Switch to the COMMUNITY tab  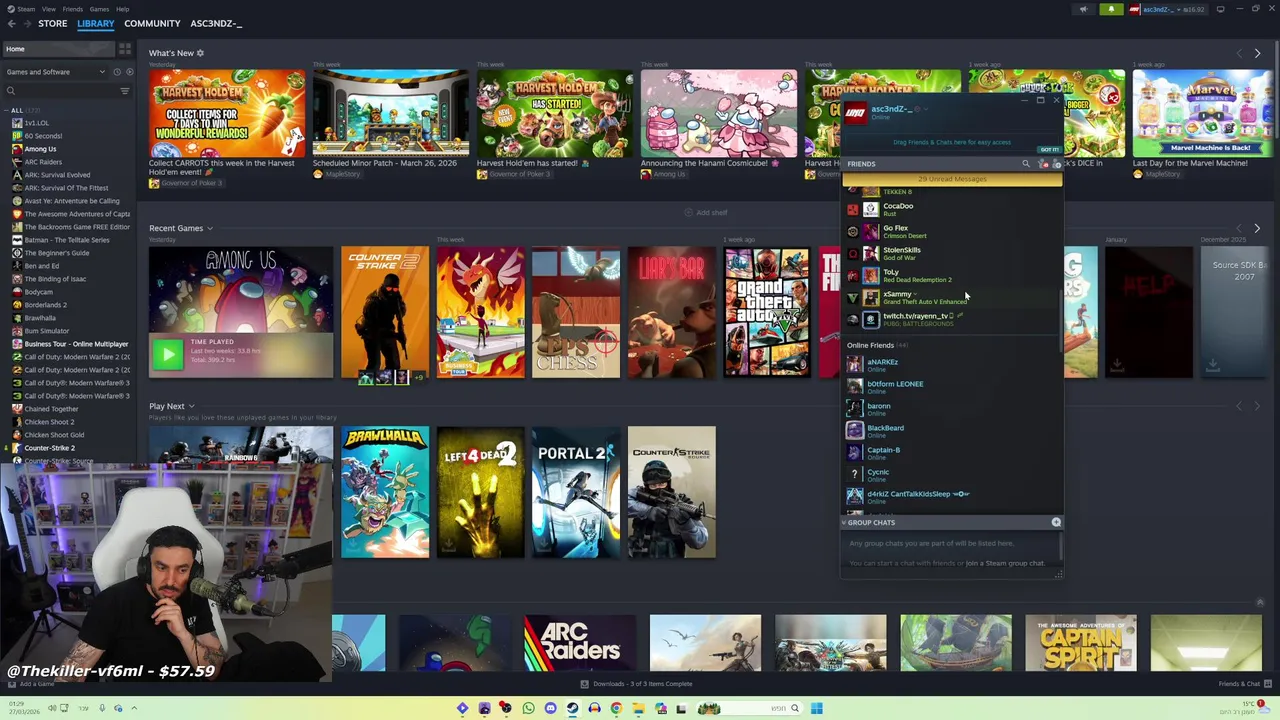coord(152,23)
